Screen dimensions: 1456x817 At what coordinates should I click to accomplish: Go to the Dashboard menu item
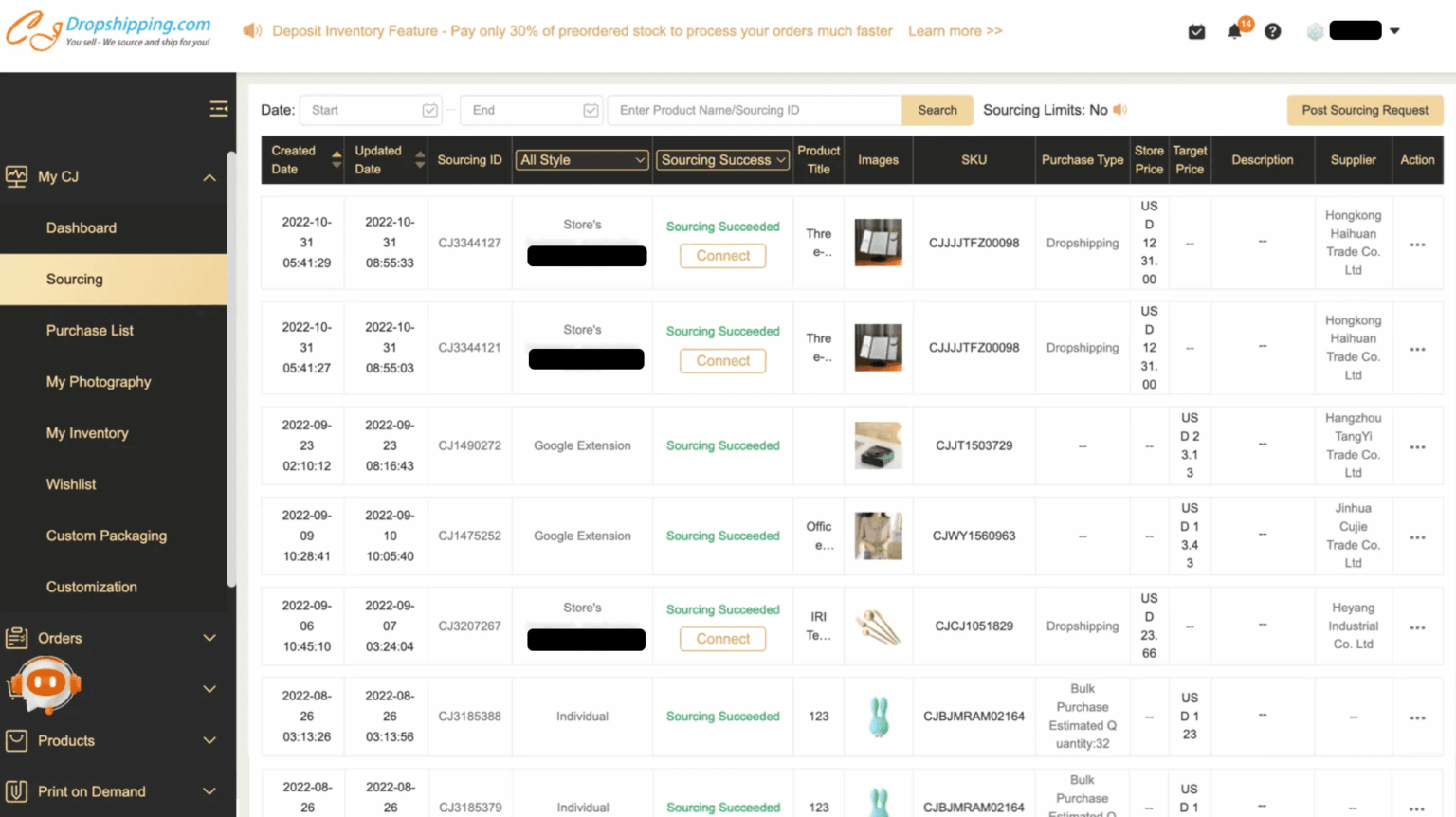pos(82,227)
